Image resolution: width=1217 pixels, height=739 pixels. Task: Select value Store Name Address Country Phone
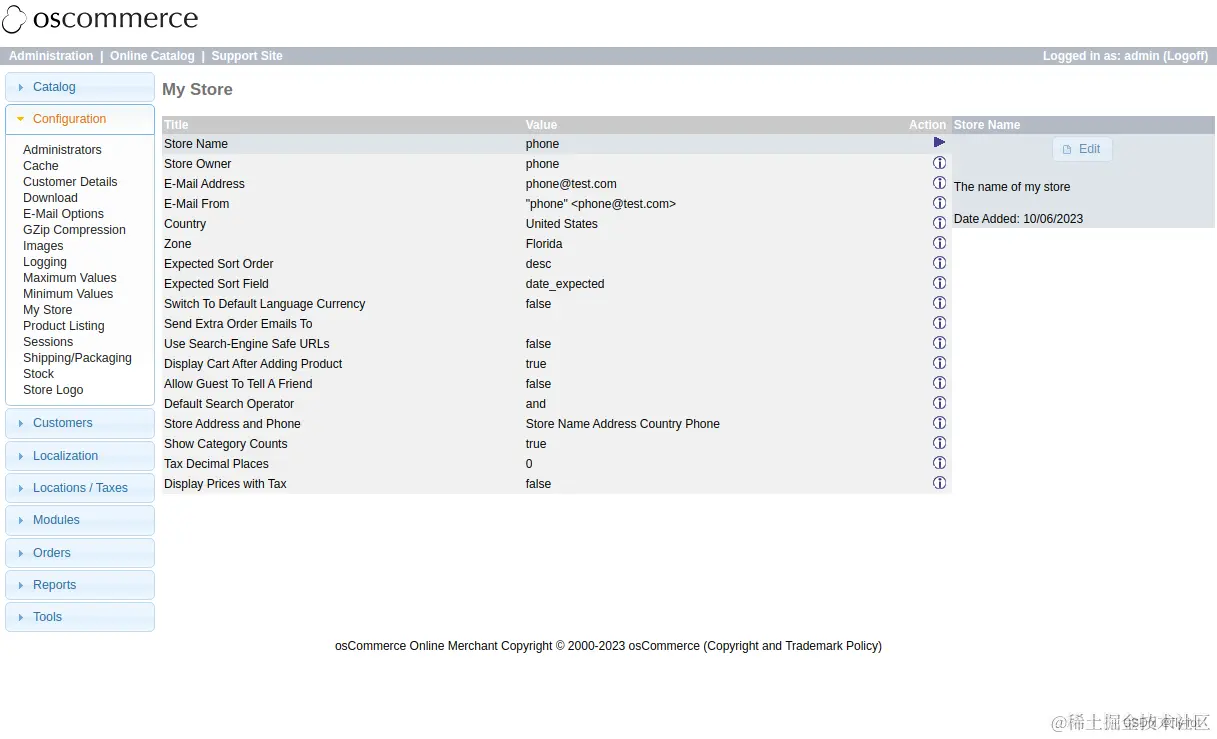tap(623, 424)
